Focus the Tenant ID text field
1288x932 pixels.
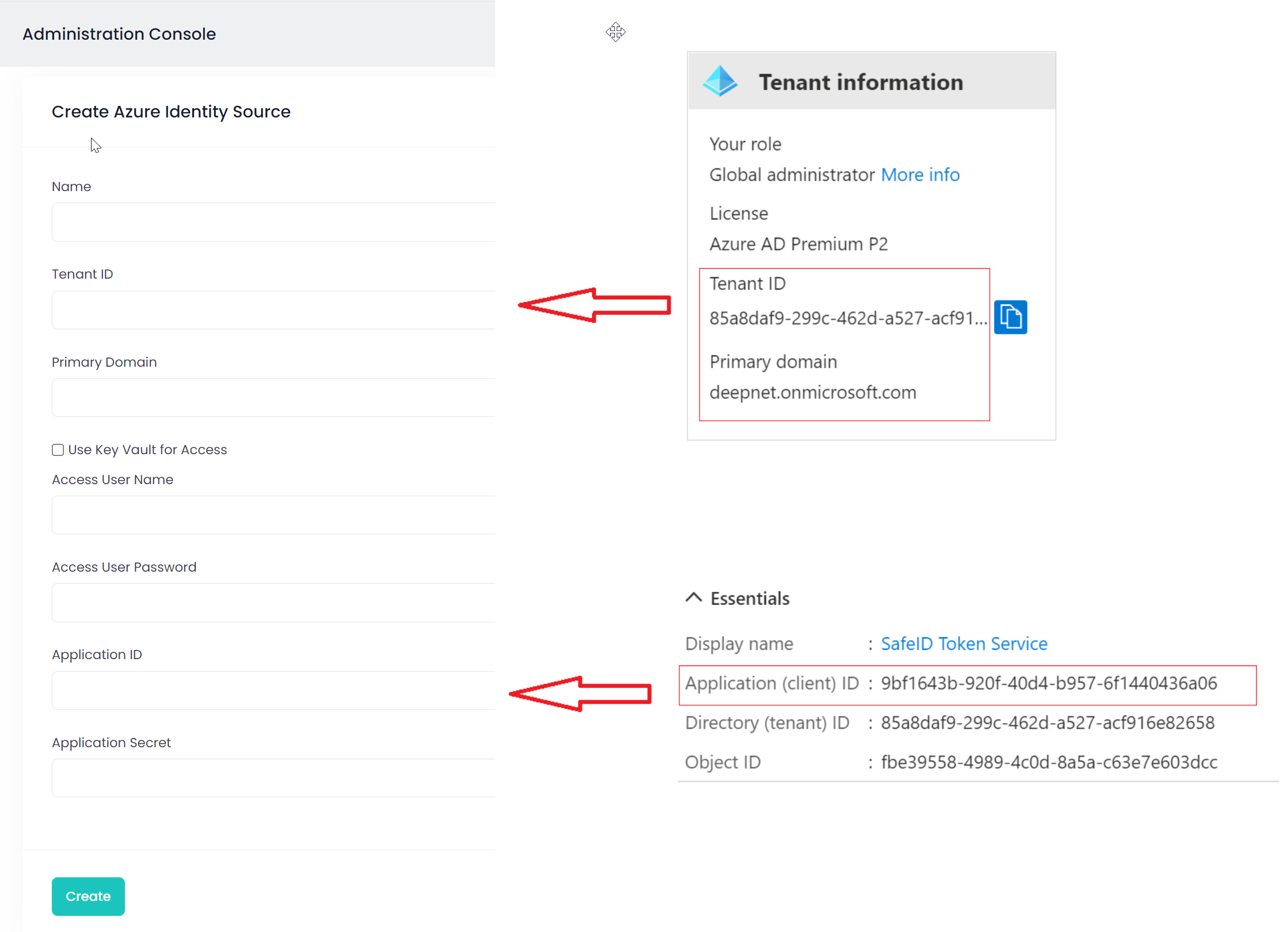[x=273, y=310]
